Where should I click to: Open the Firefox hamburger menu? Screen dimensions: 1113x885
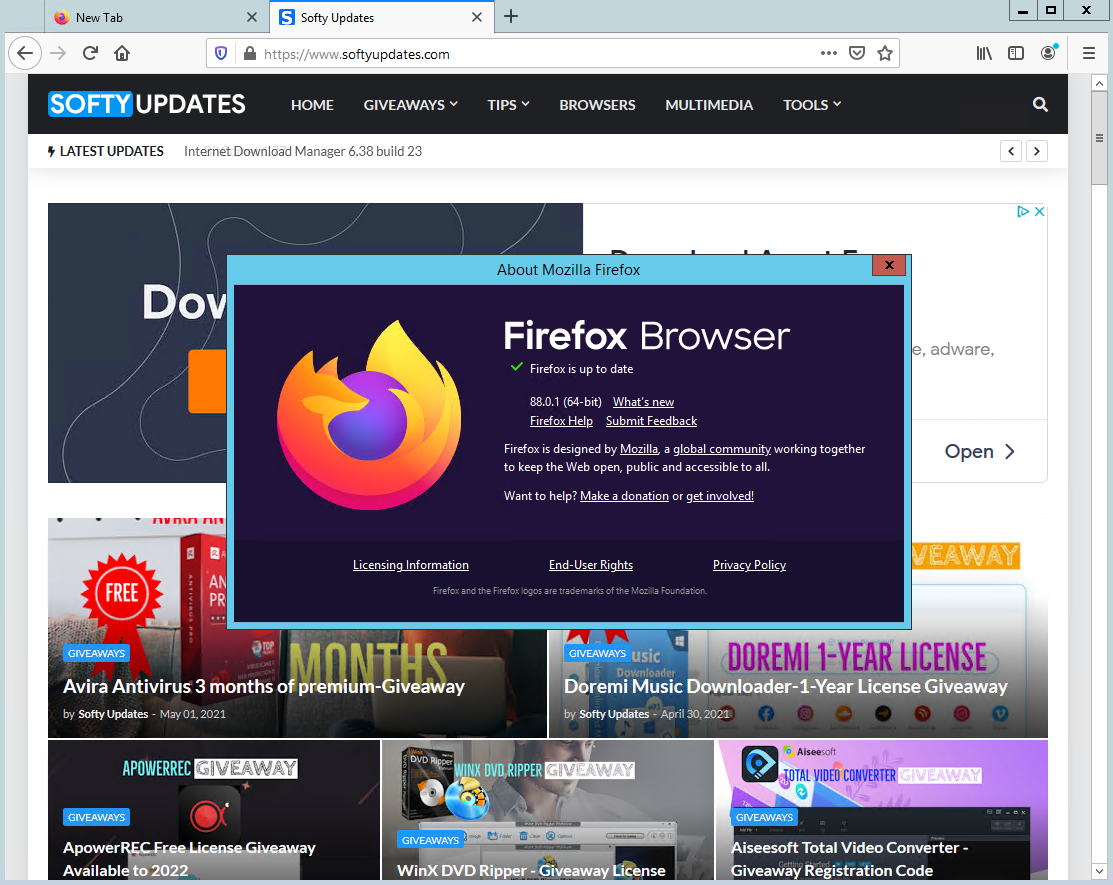point(1089,53)
